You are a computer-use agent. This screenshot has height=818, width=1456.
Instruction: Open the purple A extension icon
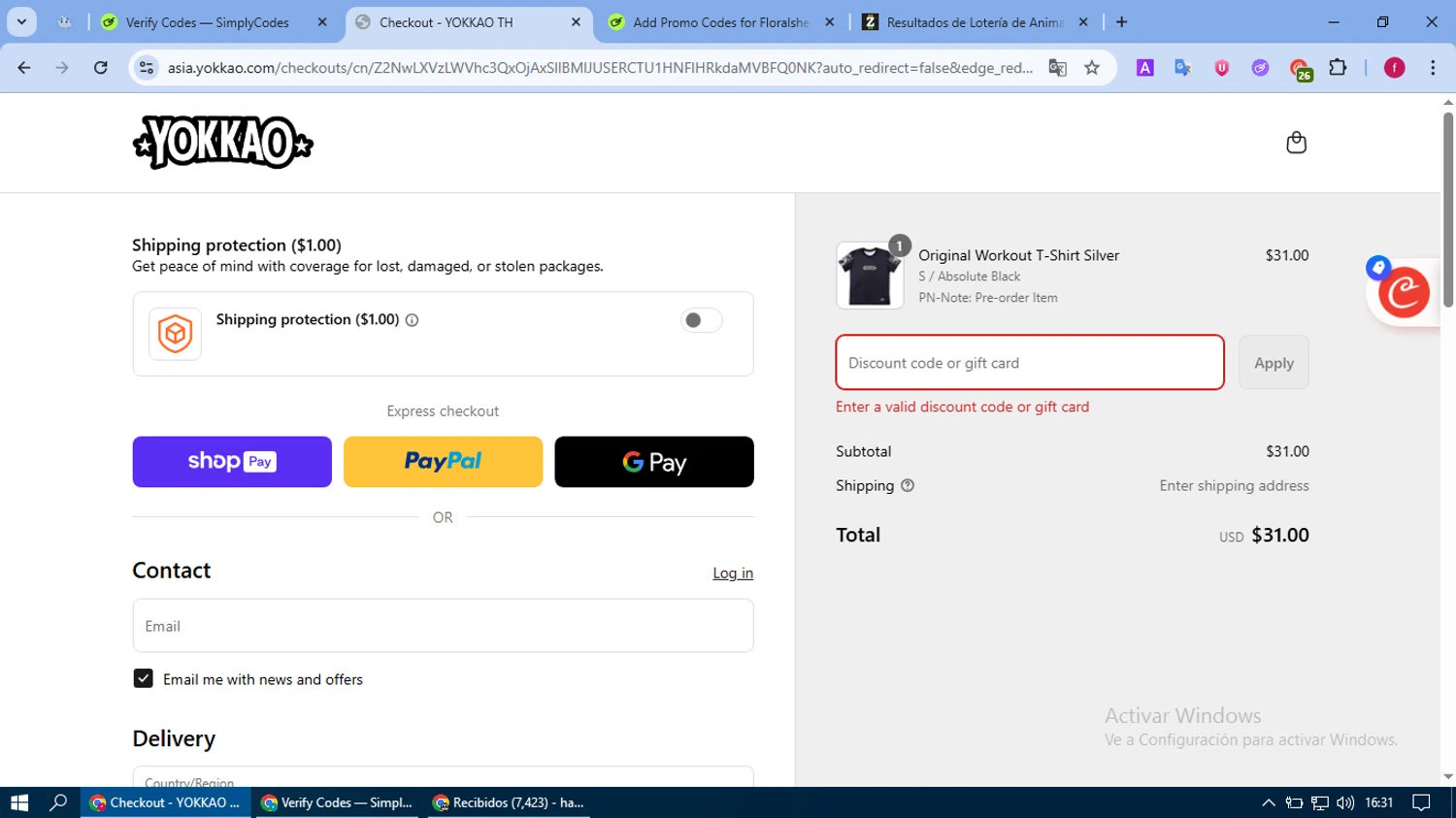(1145, 67)
